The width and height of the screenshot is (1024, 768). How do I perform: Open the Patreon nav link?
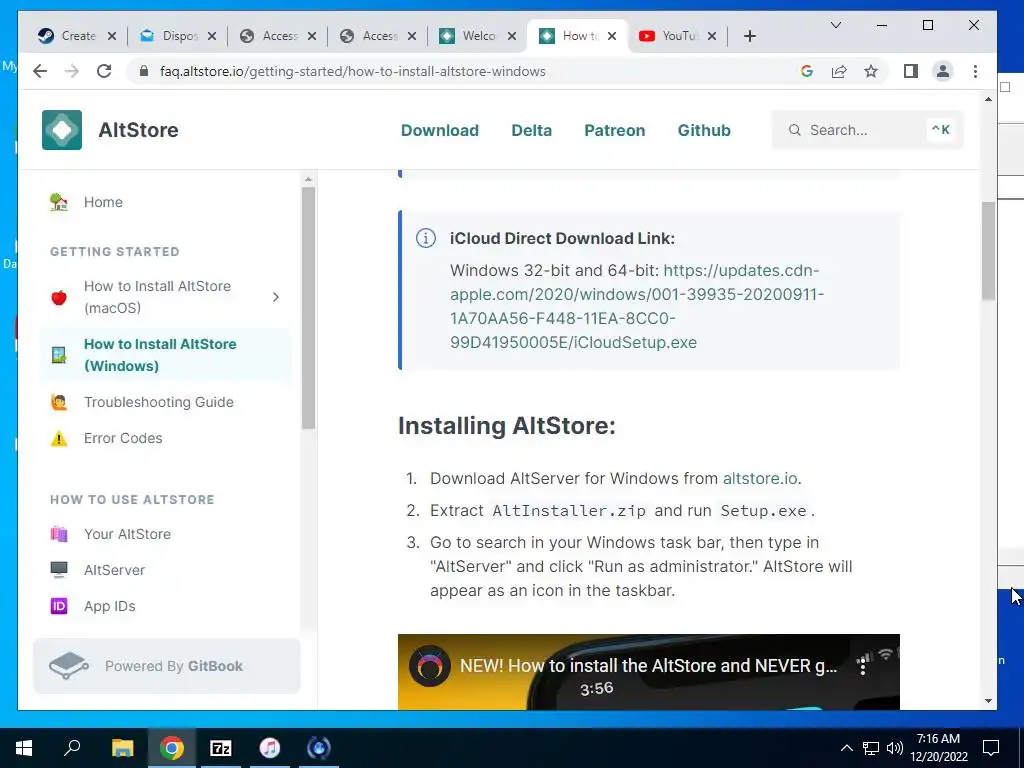(615, 130)
